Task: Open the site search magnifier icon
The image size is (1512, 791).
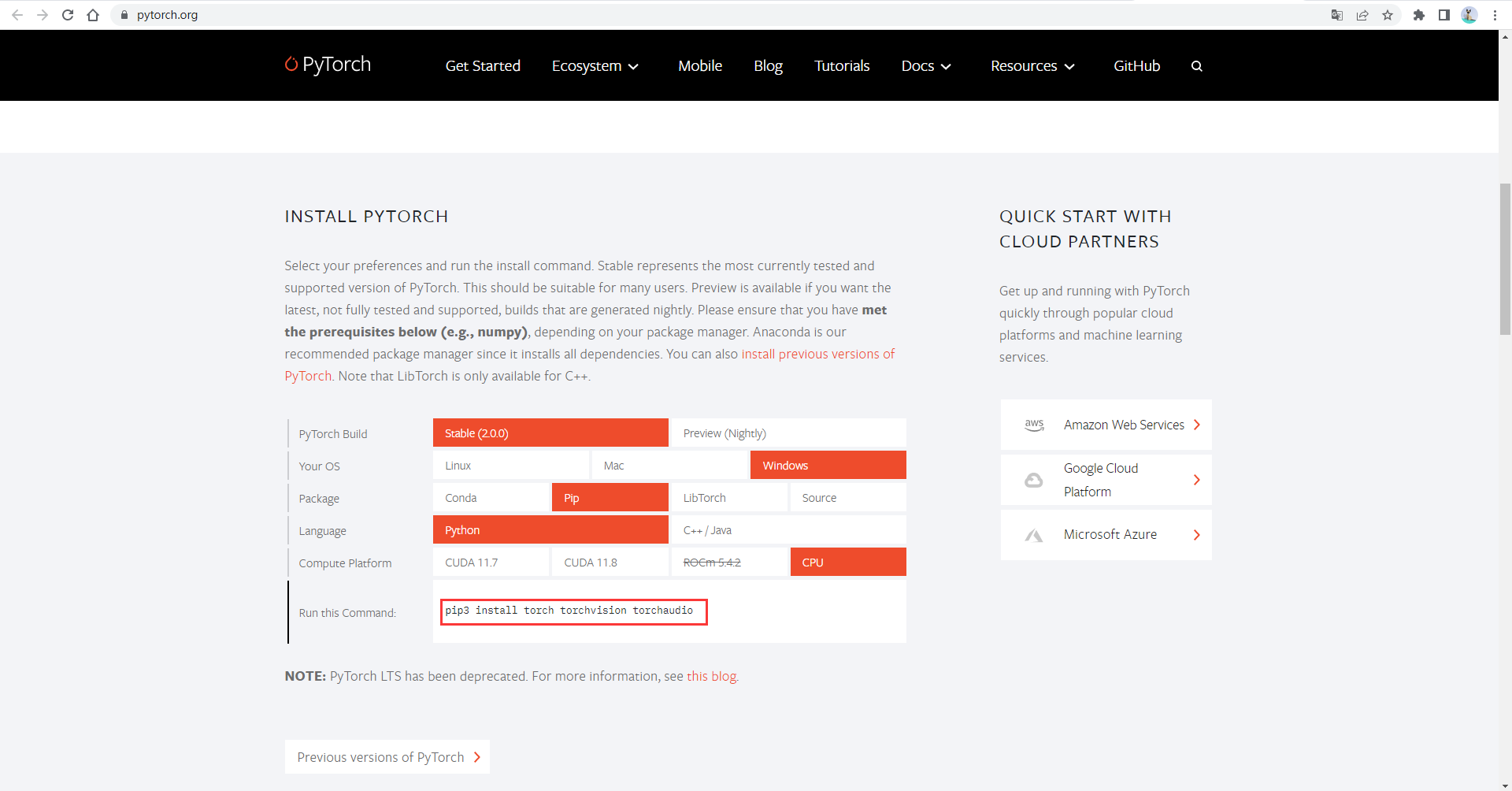Action: [1197, 66]
